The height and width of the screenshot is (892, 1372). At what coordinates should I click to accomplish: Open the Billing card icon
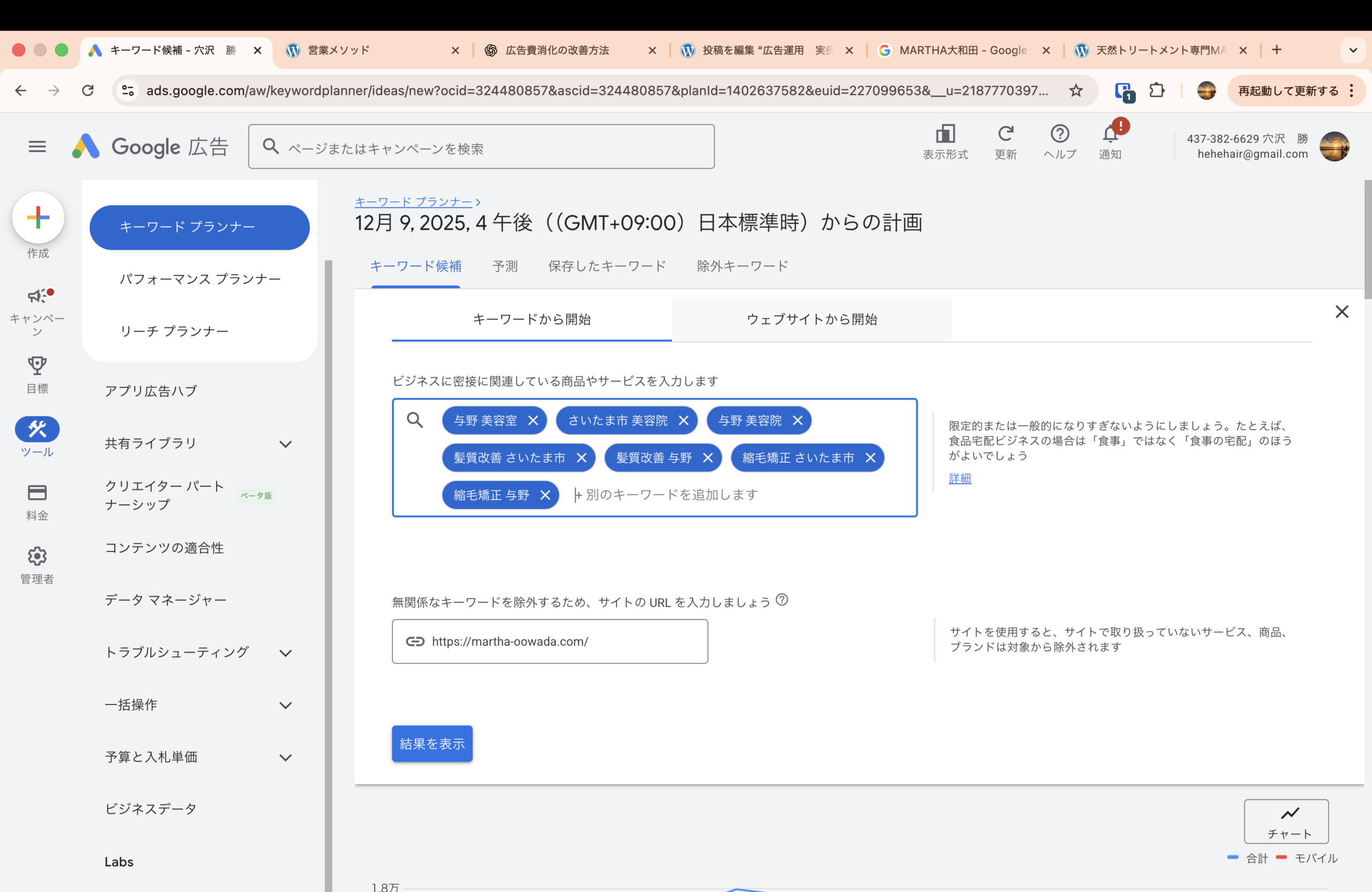[x=38, y=493]
